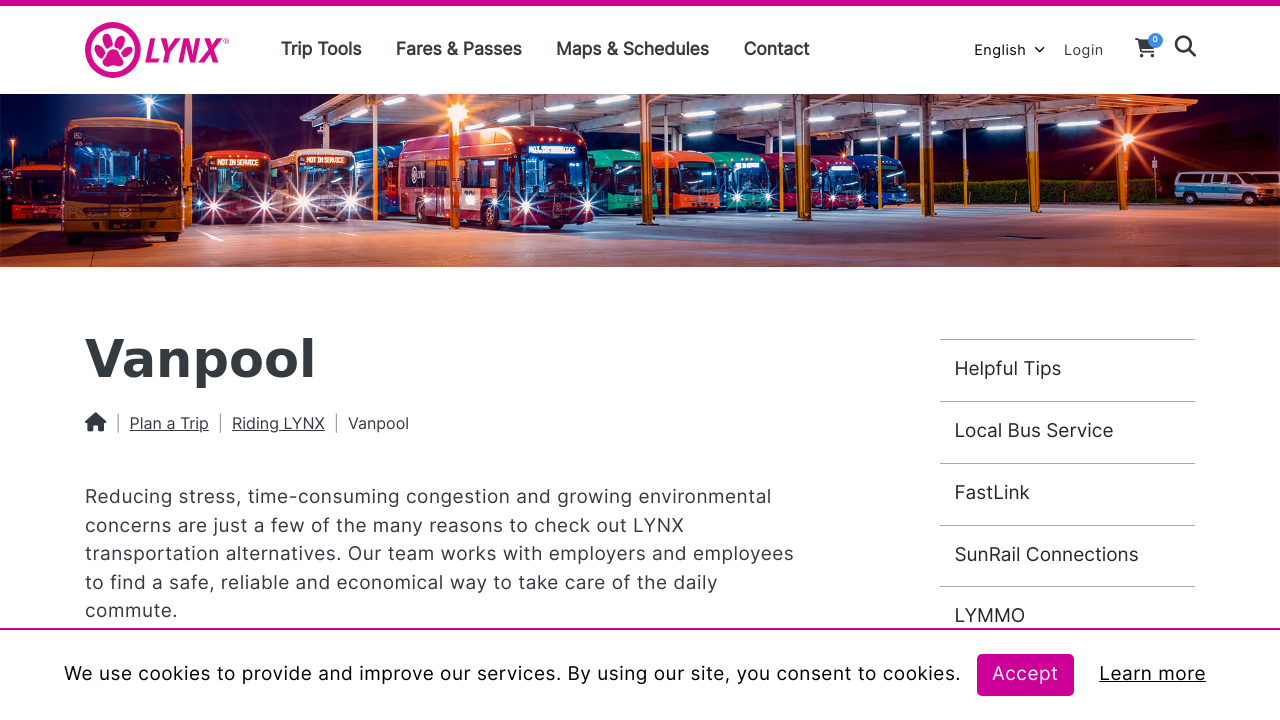Viewport: 1280px width, 720px height.
Task: Open the SunRail Connections page
Action: pyautogui.click(x=1046, y=553)
